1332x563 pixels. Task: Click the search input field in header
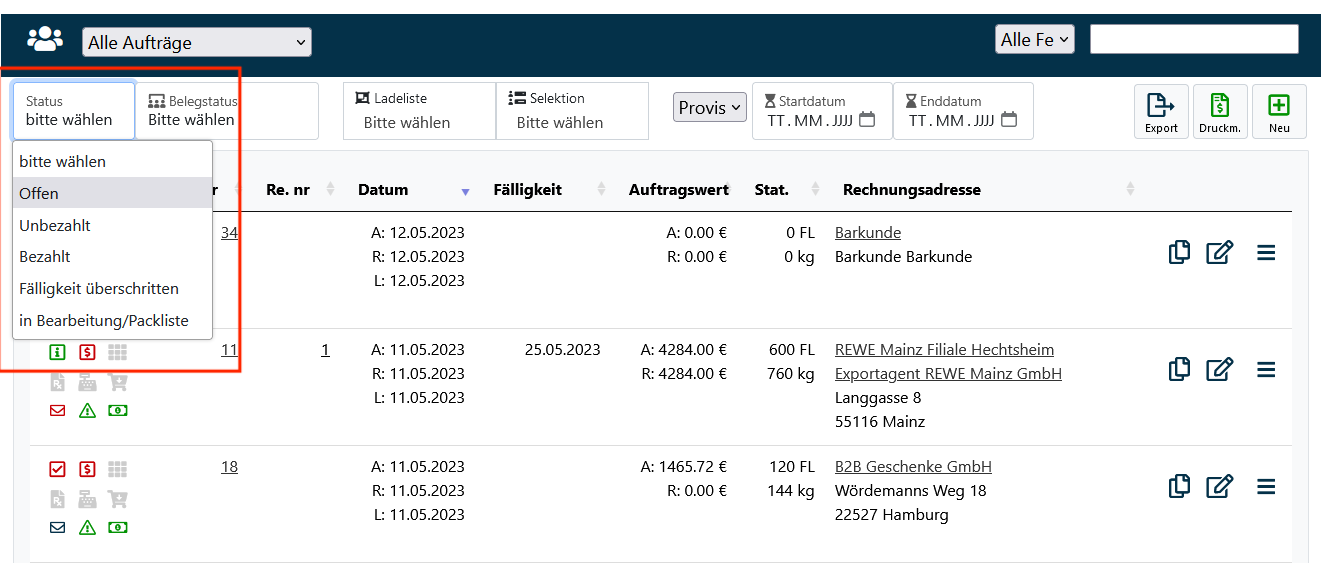tap(1193, 40)
